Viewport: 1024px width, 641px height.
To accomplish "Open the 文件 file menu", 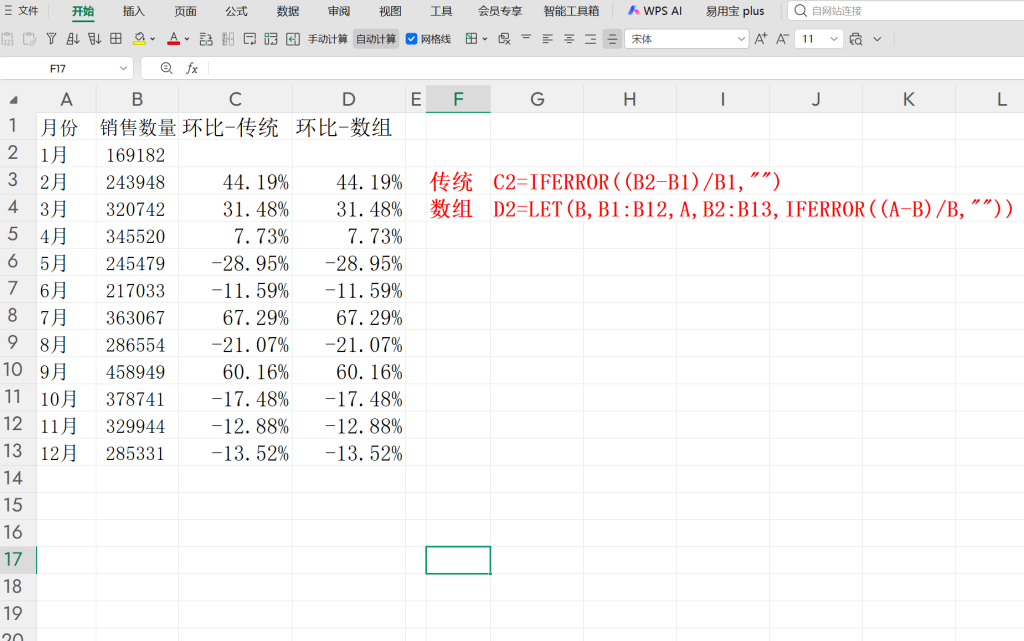I will click(x=22, y=11).
